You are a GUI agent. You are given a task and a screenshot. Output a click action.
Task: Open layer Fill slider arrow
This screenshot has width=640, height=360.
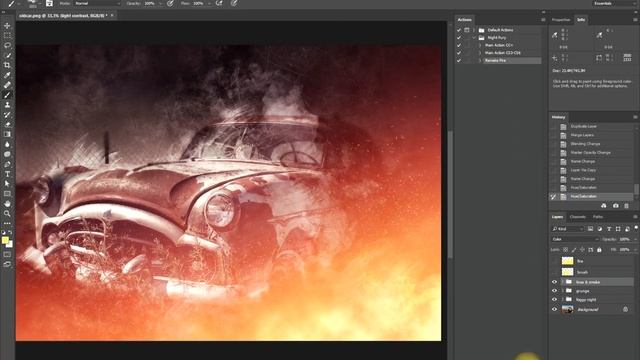click(635, 250)
